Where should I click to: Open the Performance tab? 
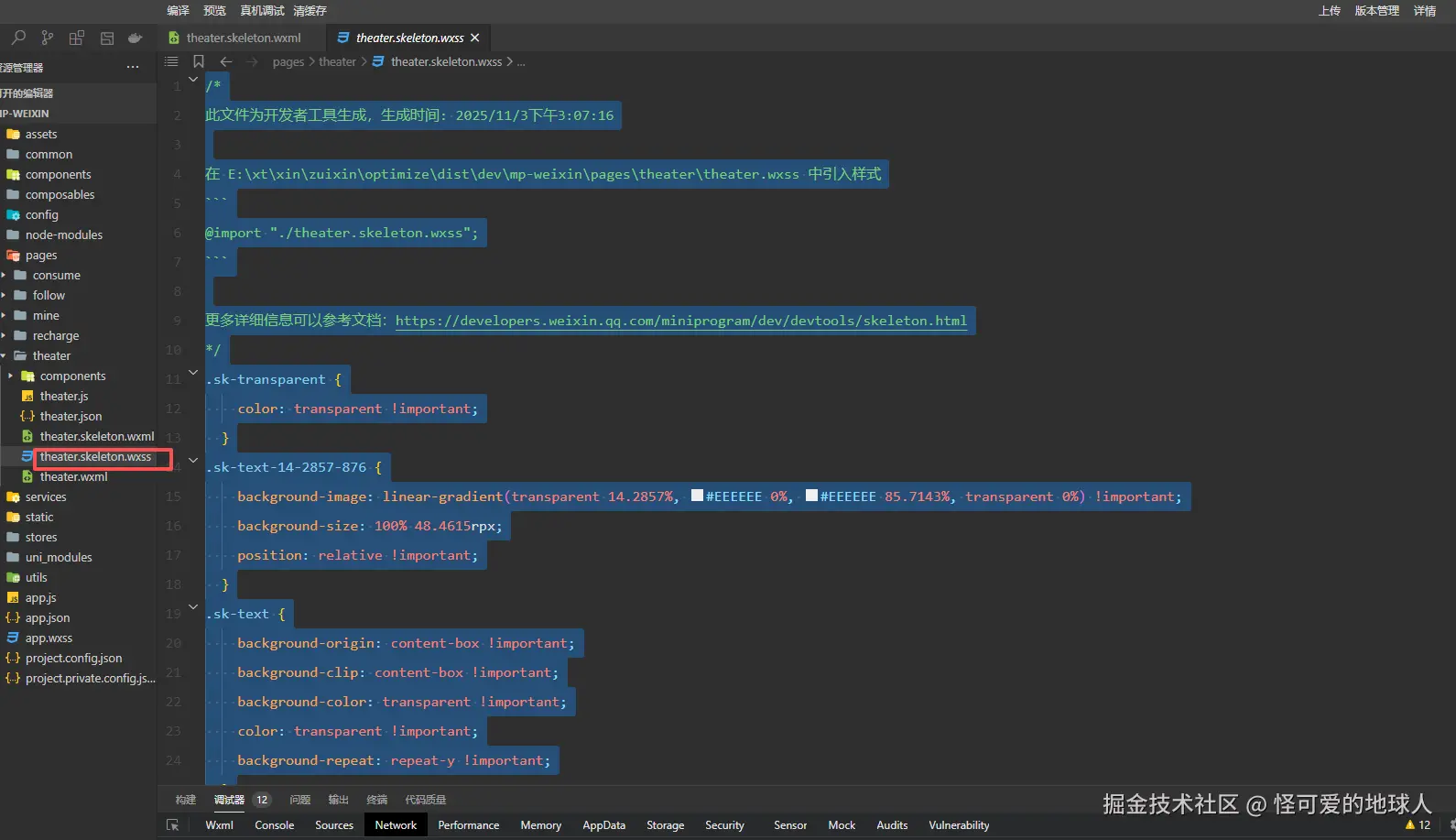(x=469, y=825)
